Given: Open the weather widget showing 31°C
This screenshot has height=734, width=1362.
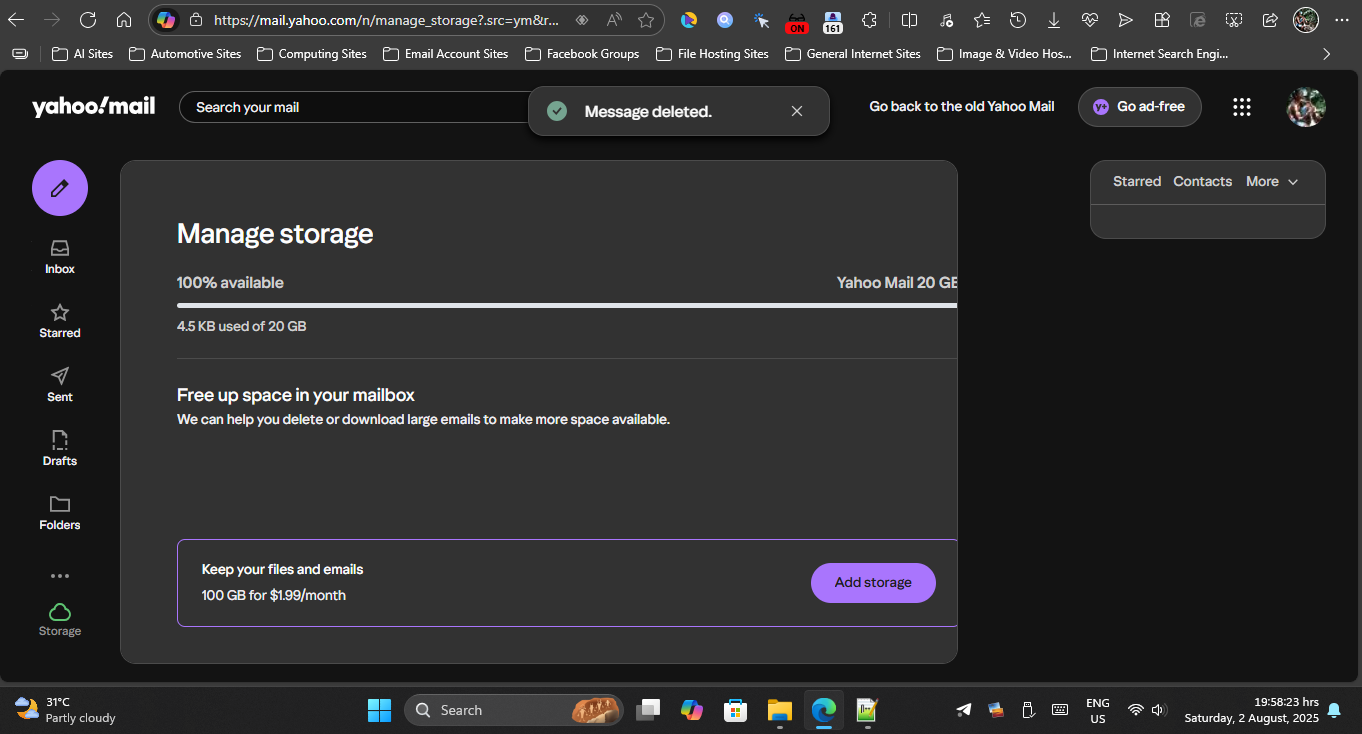Looking at the screenshot, I should 66,710.
